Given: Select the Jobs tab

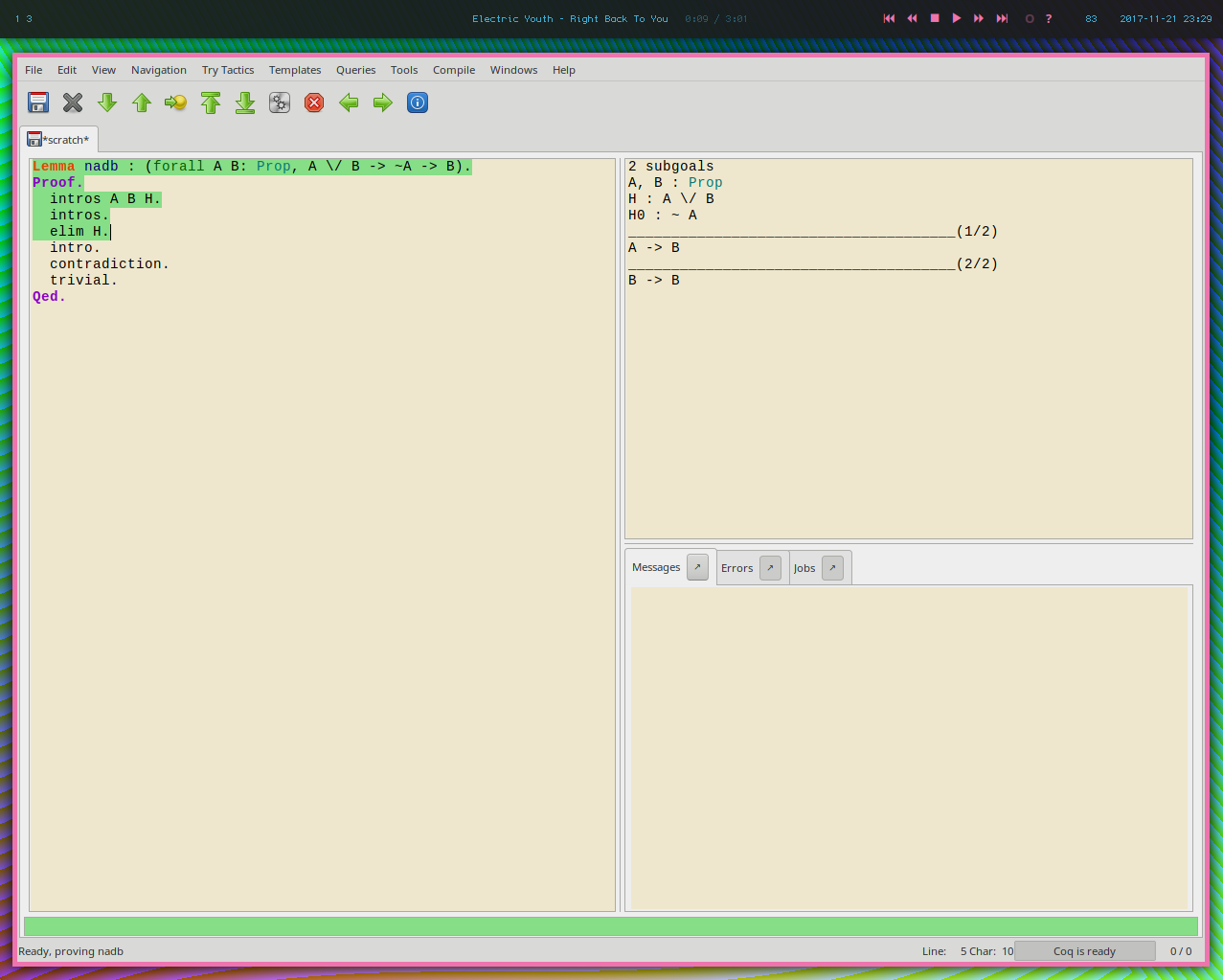Looking at the screenshot, I should [804, 568].
